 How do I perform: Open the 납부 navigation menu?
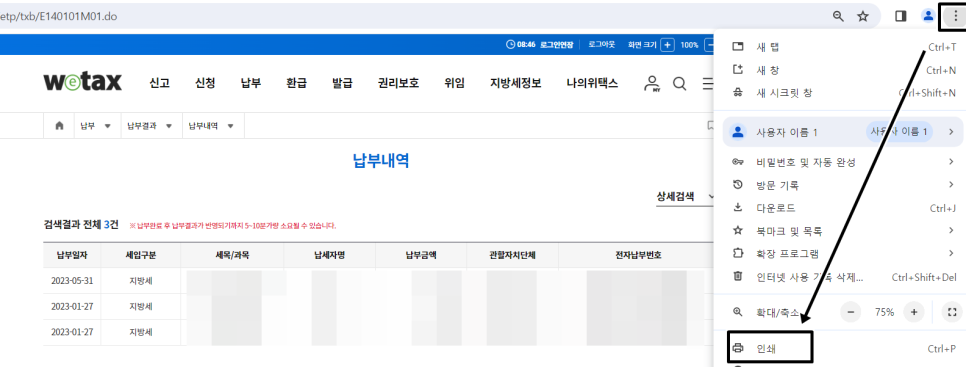pyautogui.click(x=251, y=83)
